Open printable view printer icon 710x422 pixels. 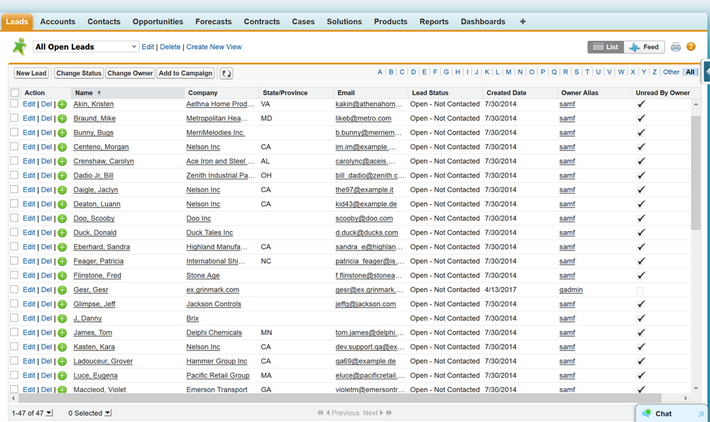click(676, 47)
